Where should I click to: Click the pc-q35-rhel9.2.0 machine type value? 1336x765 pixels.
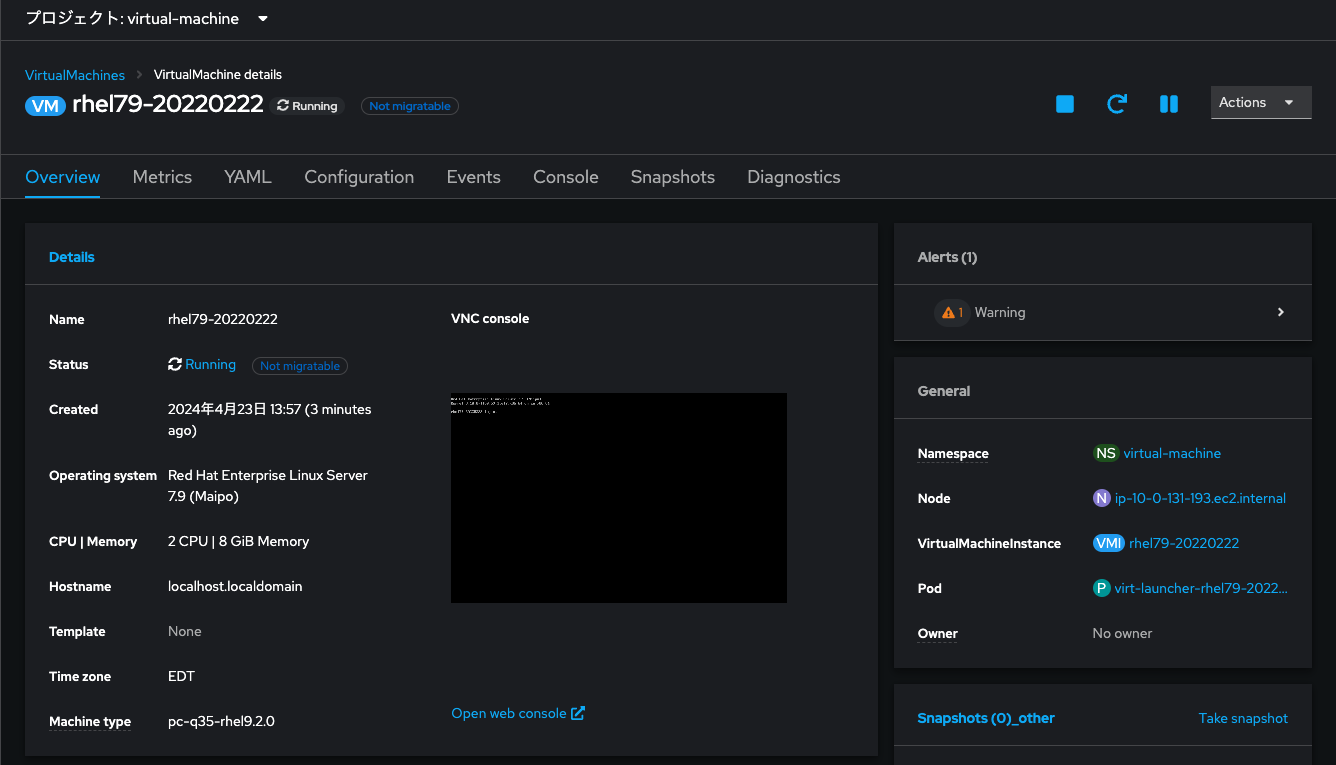click(x=221, y=721)
